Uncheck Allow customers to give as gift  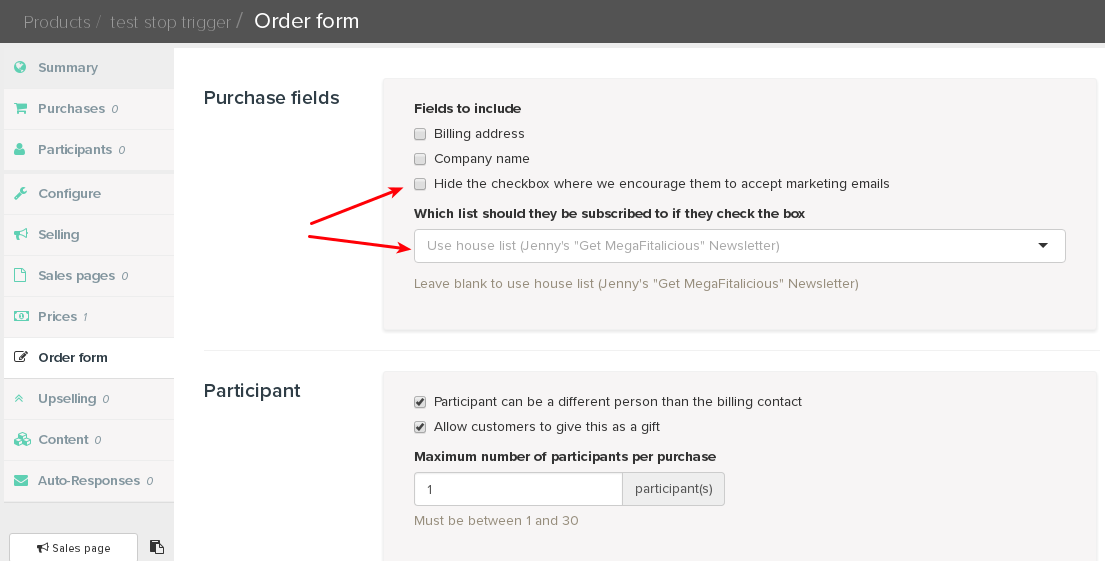tap(420, 427)
